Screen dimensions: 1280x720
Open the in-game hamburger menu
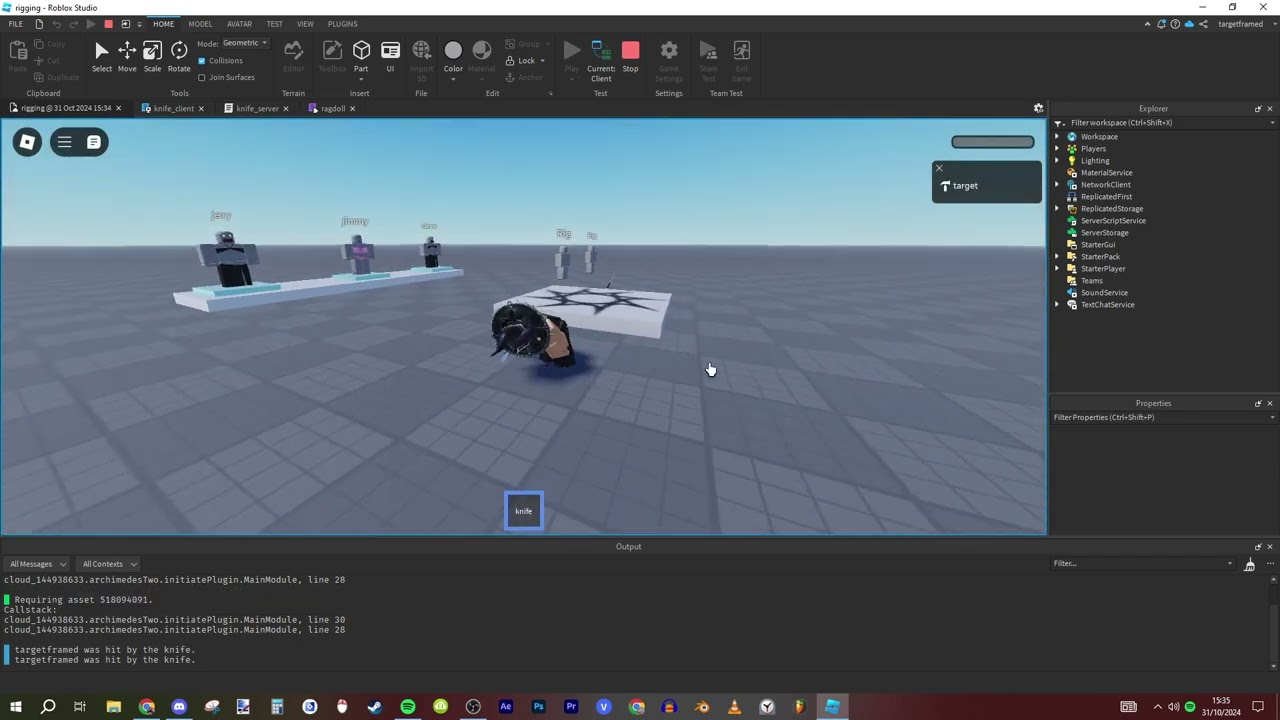pyautogui.click(x=64, y=142)
